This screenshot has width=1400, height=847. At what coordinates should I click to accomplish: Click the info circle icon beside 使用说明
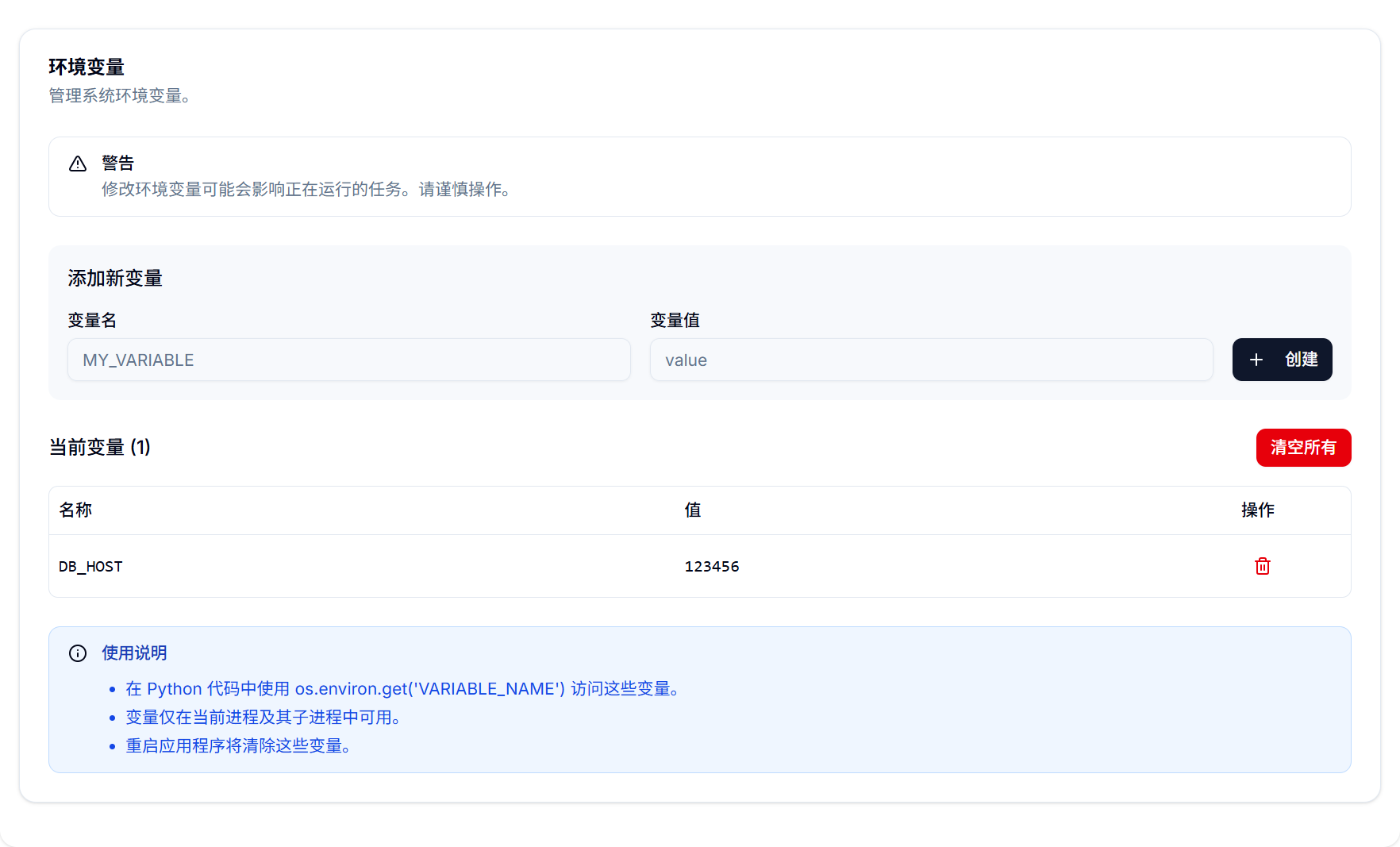coord(78,653)
